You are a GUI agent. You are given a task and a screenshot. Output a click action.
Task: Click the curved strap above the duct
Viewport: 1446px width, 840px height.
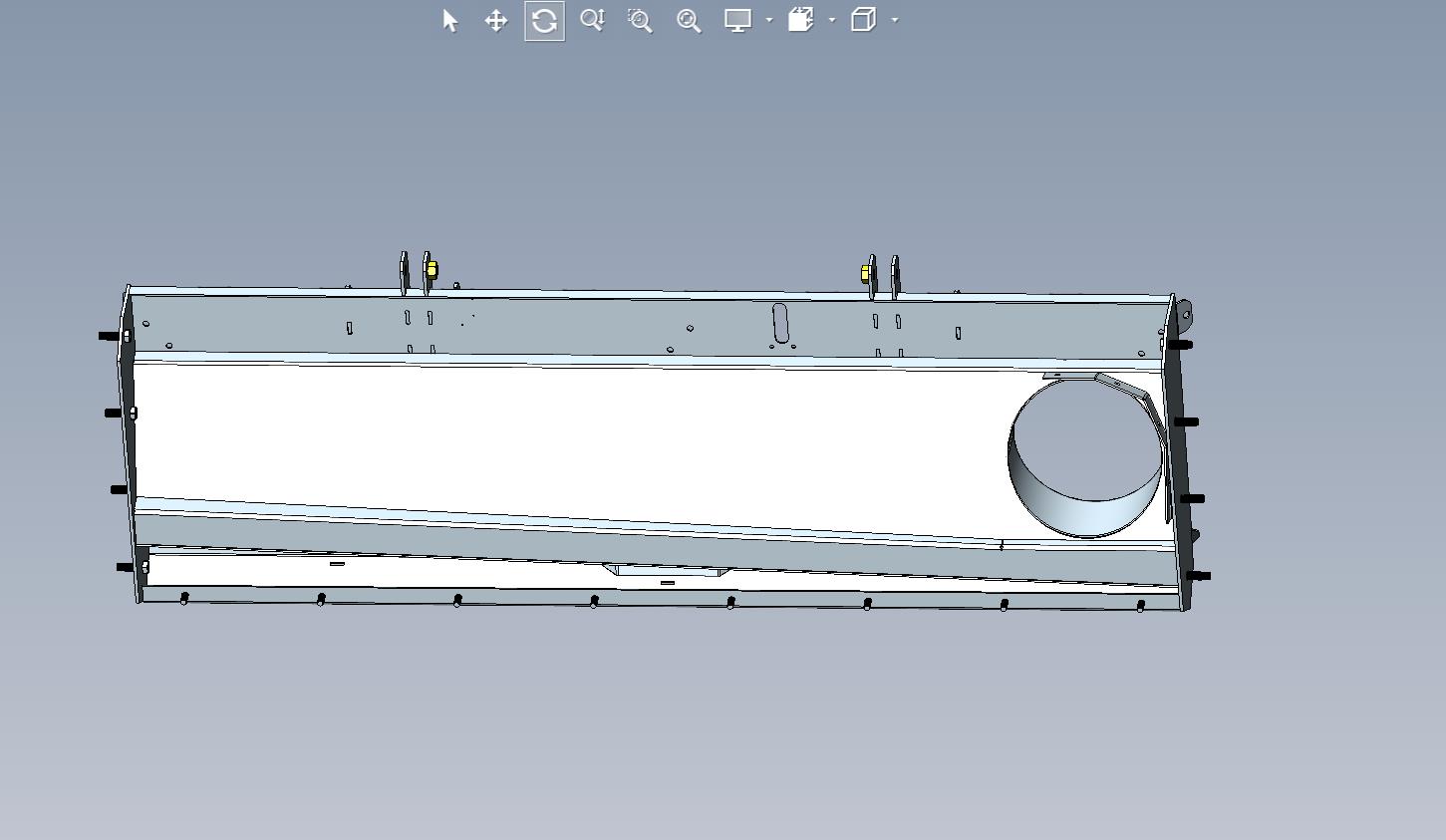click(x=1129, y=399)
